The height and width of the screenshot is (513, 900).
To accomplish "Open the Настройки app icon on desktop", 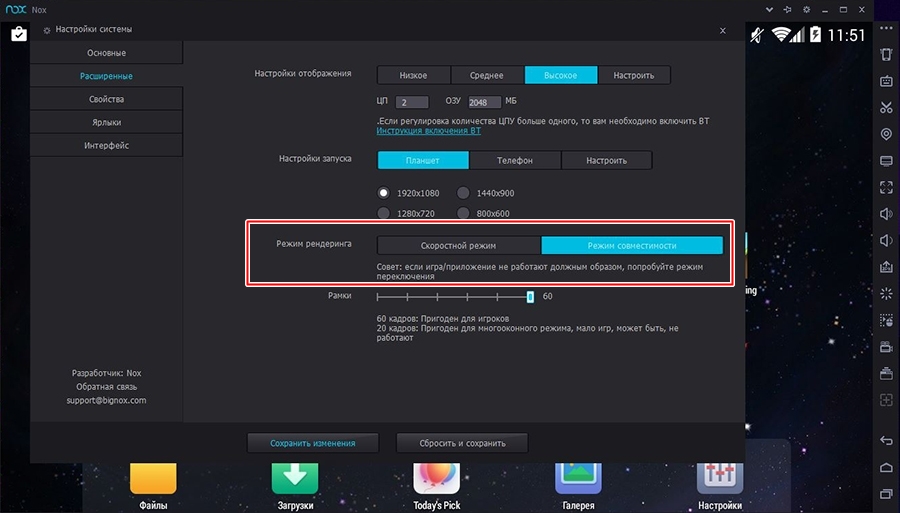I will (720, 479).
